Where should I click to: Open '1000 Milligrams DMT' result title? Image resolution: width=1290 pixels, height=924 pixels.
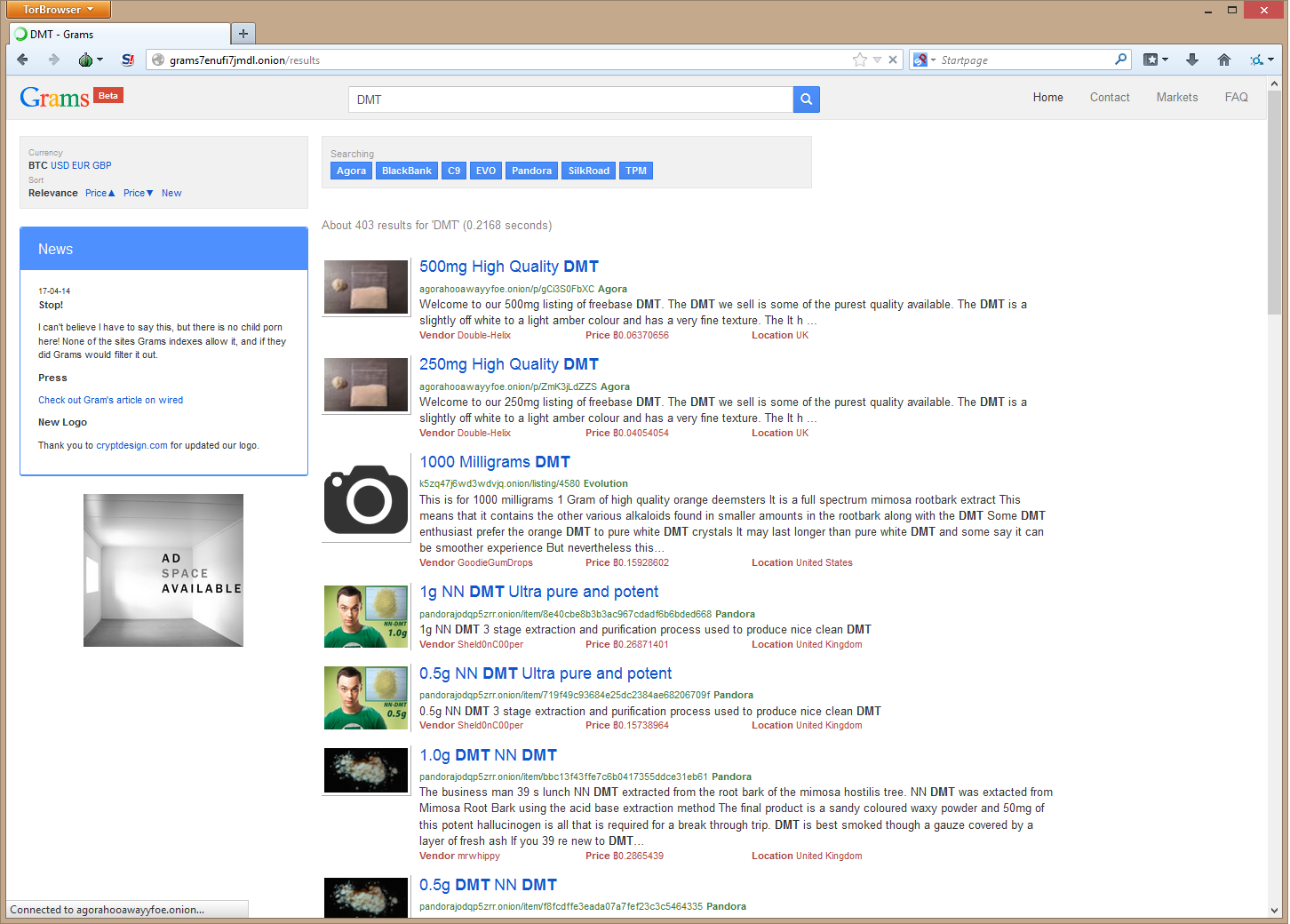495,462
